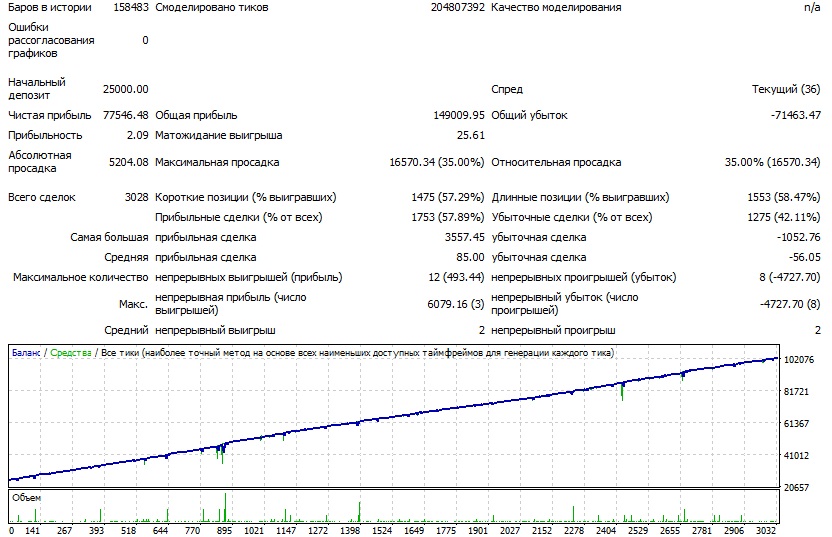Click the 'Баланс' chart legend label
This screenshot has width=832, height=537.
[26, 353]
